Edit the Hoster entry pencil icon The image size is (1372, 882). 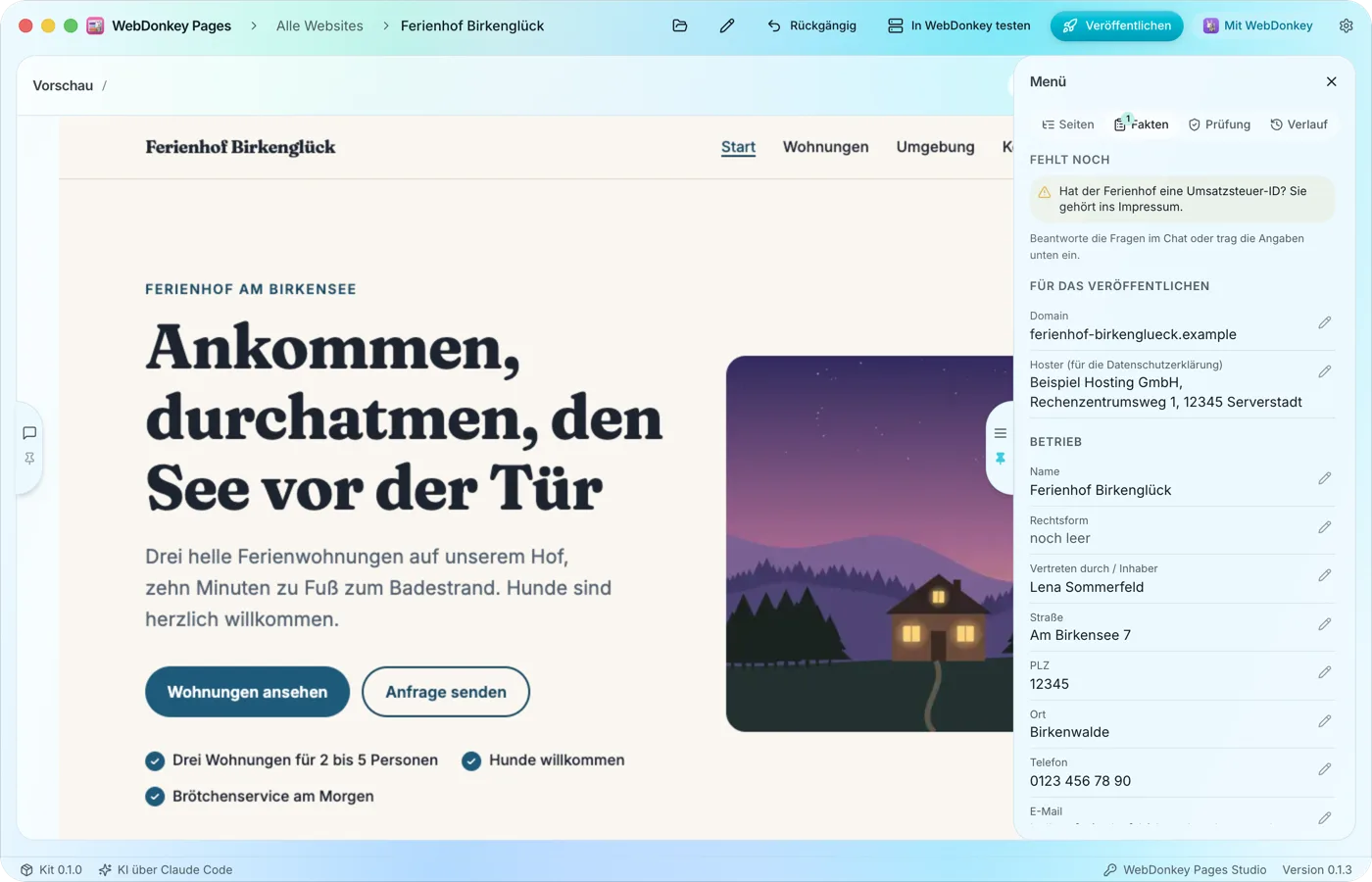(1325, 371)
